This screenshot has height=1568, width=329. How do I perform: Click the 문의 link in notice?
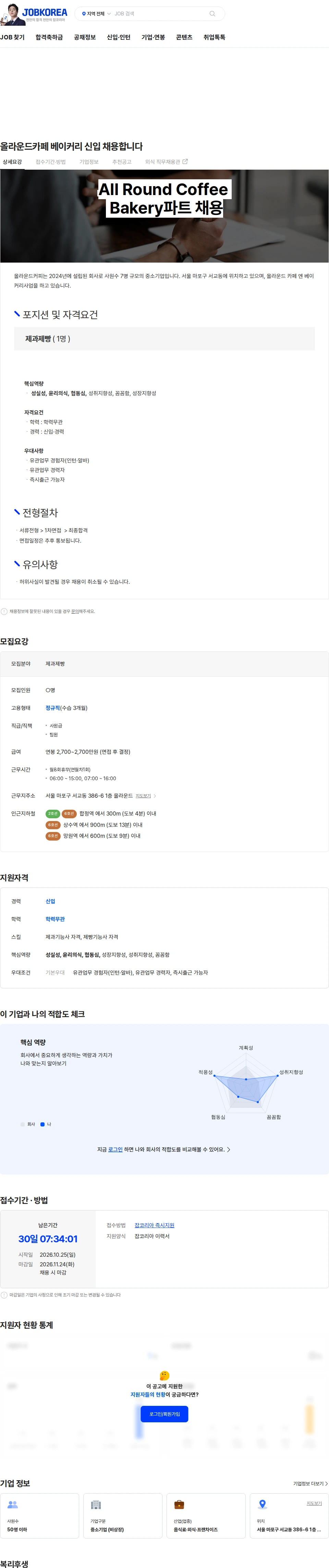point(75,612)
